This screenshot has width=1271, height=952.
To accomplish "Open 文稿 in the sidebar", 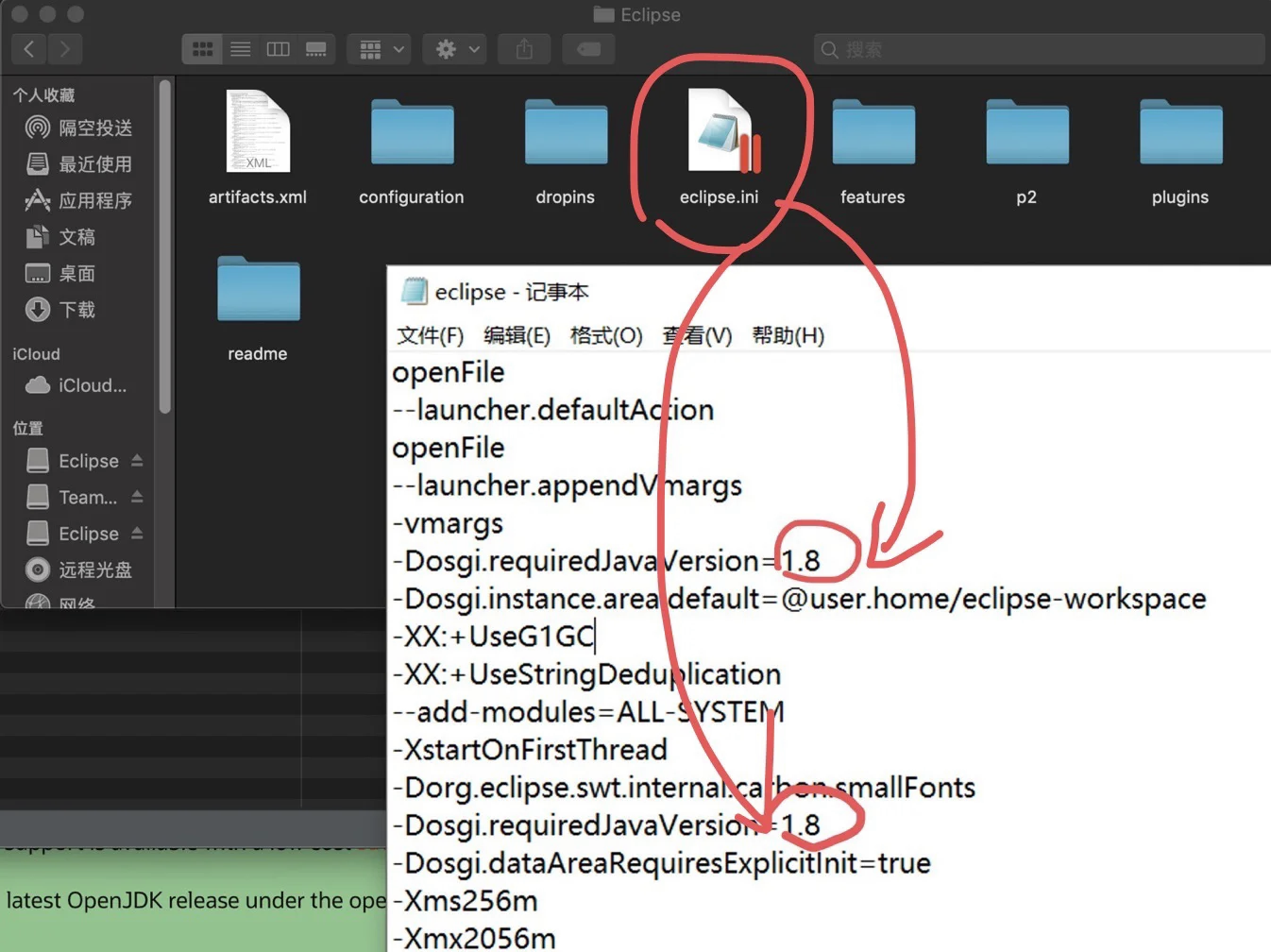I will [x=62, y=237].
